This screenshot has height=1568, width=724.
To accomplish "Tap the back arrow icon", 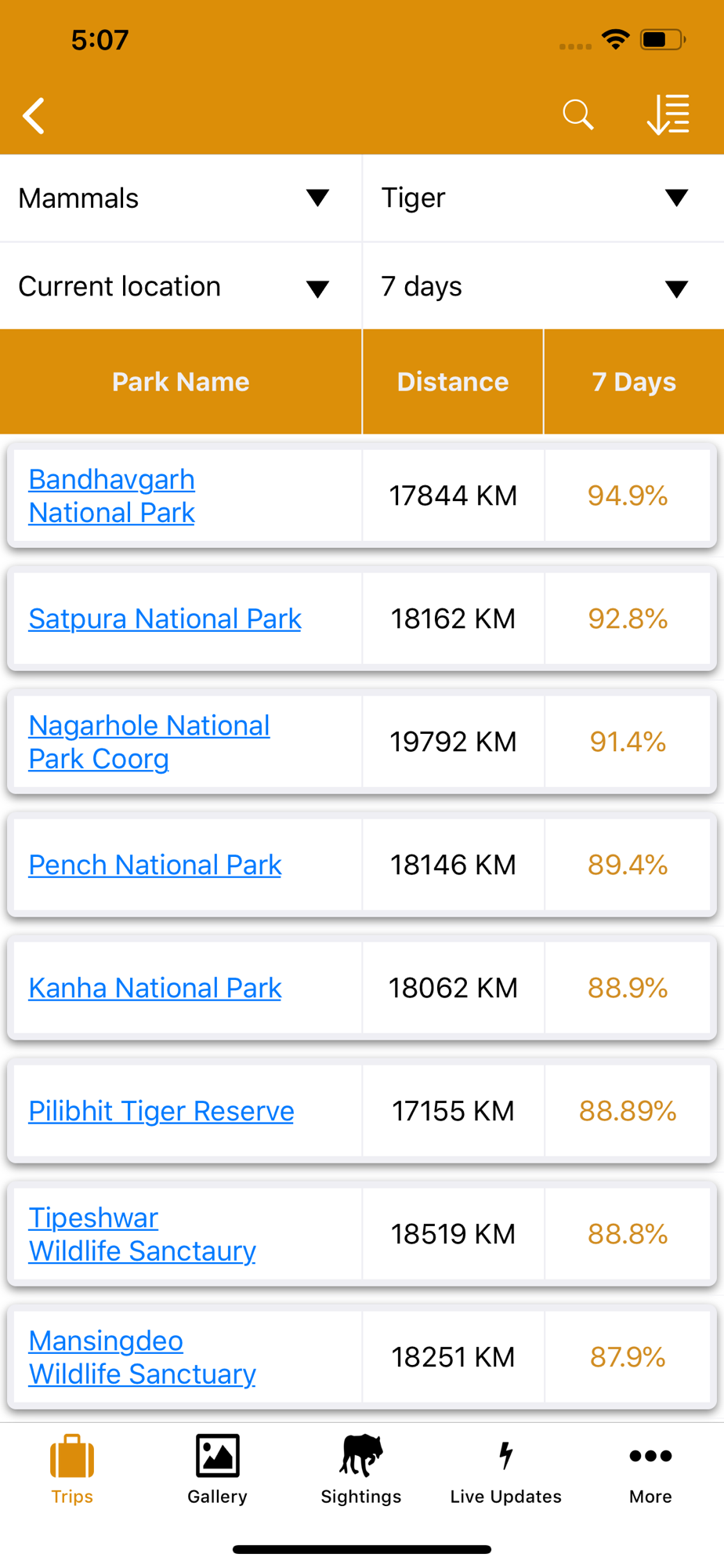I will [34, 116].
